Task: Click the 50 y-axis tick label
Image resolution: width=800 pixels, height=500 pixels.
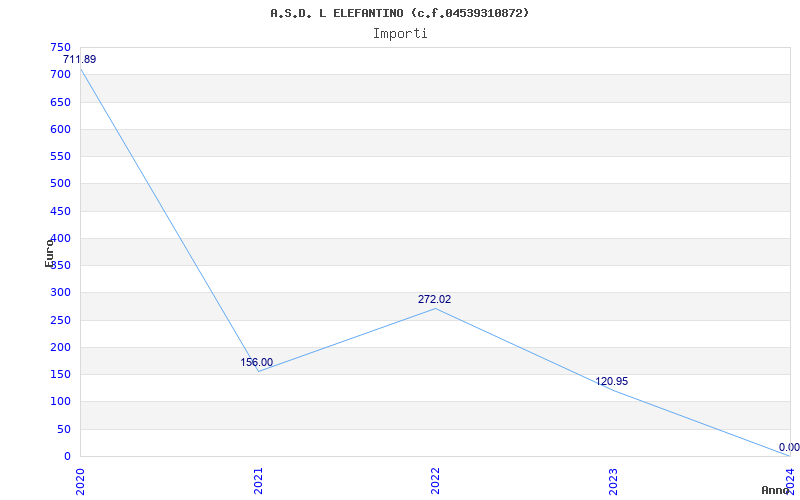Action: [64, 430]
